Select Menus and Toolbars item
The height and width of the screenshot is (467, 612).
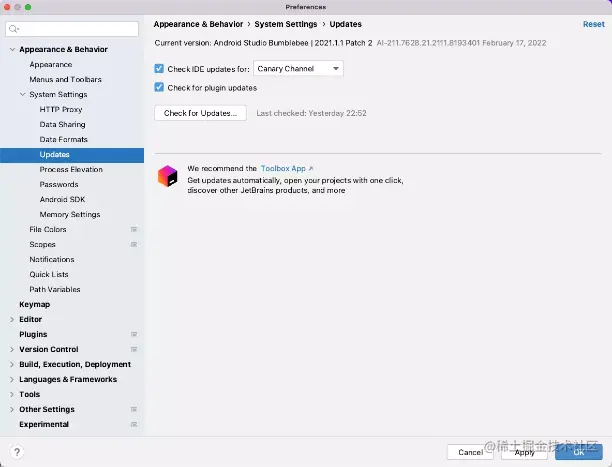click(x=66, y=79)
